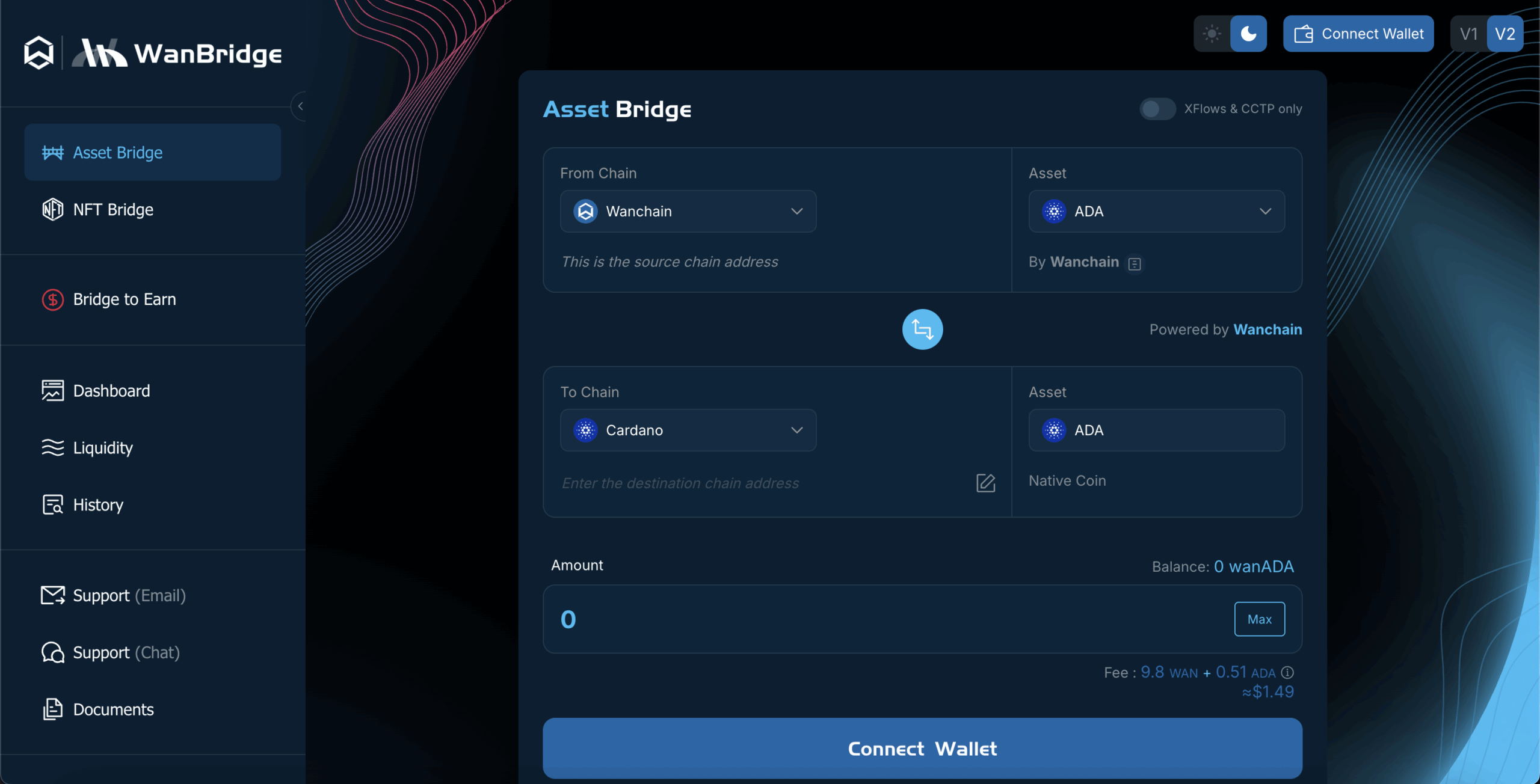Open From Chain Wanchain dropdown

click(x=688, y=211)
